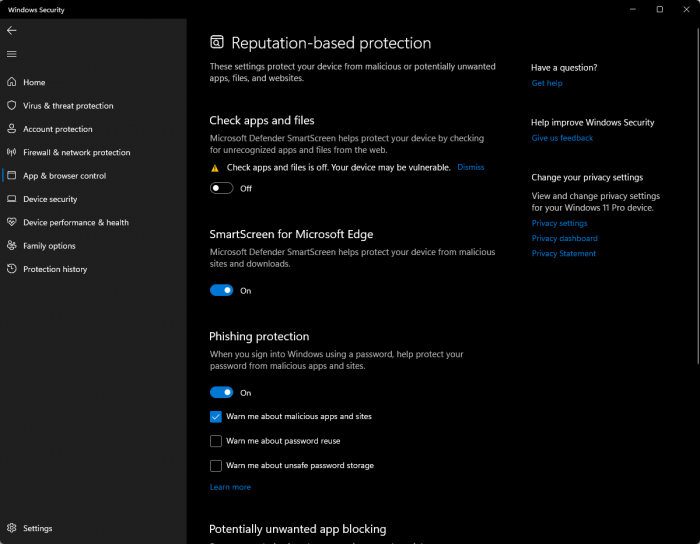Turn on Check apps and files toggle
Screen dimensions: 700x544
click(x=221, y=188)
